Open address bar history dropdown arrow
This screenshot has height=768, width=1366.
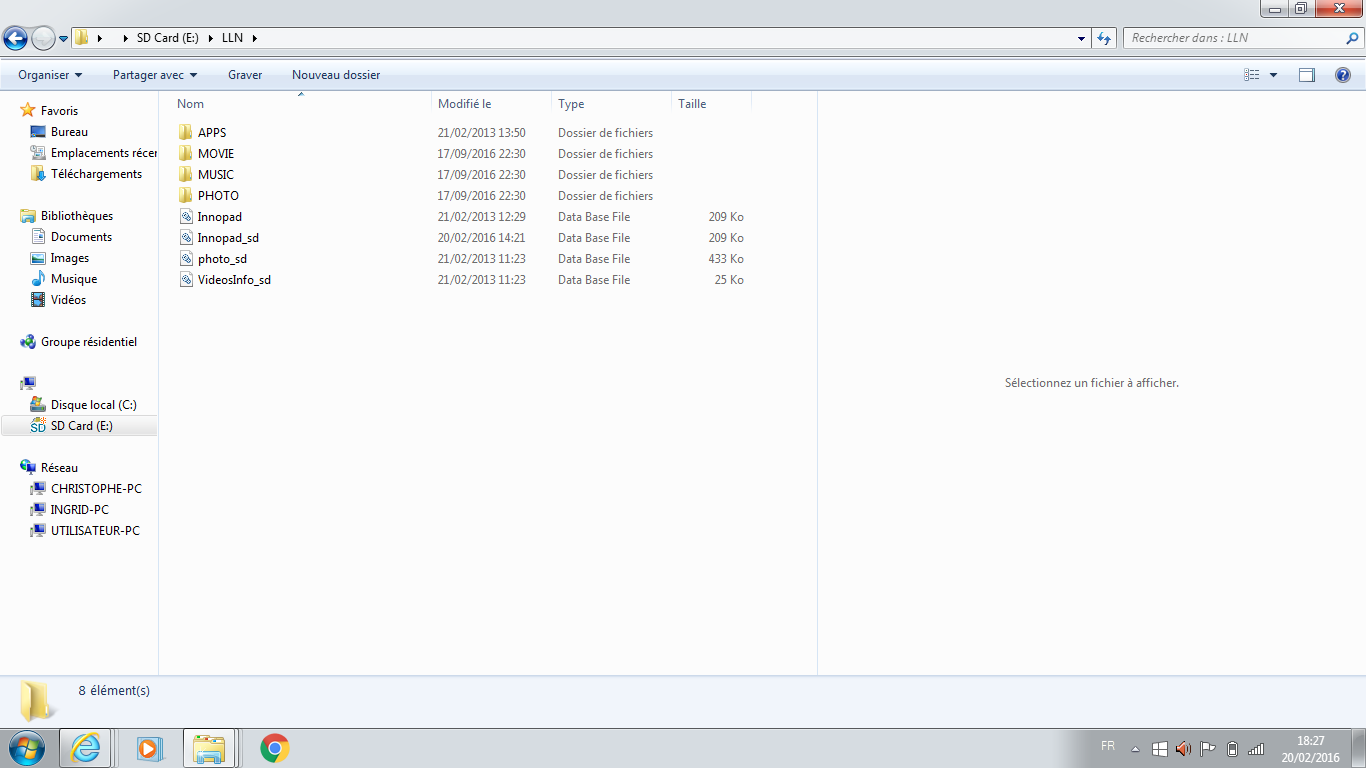1081,39
